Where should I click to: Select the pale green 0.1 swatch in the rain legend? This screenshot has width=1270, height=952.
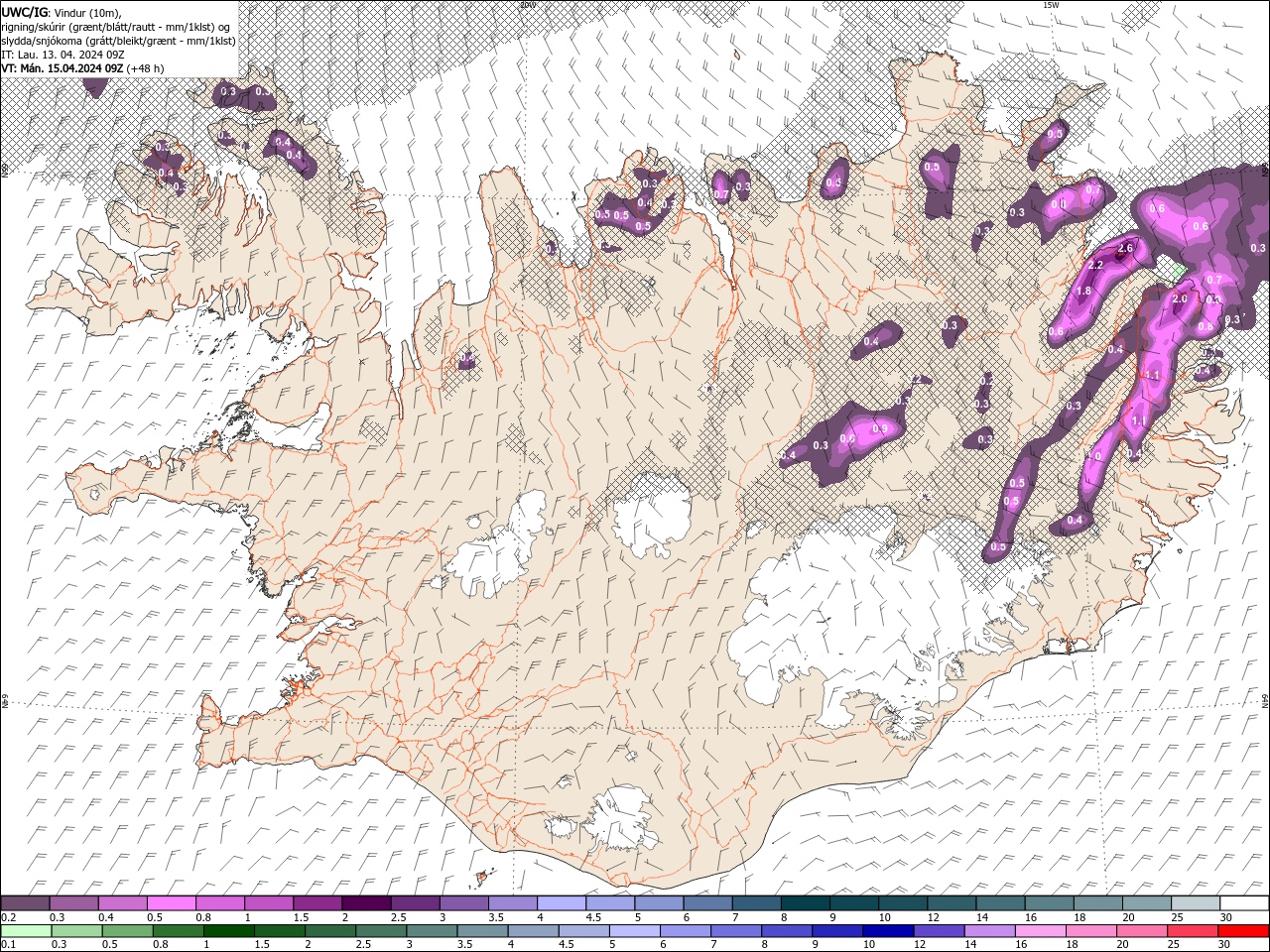[25, 931]
